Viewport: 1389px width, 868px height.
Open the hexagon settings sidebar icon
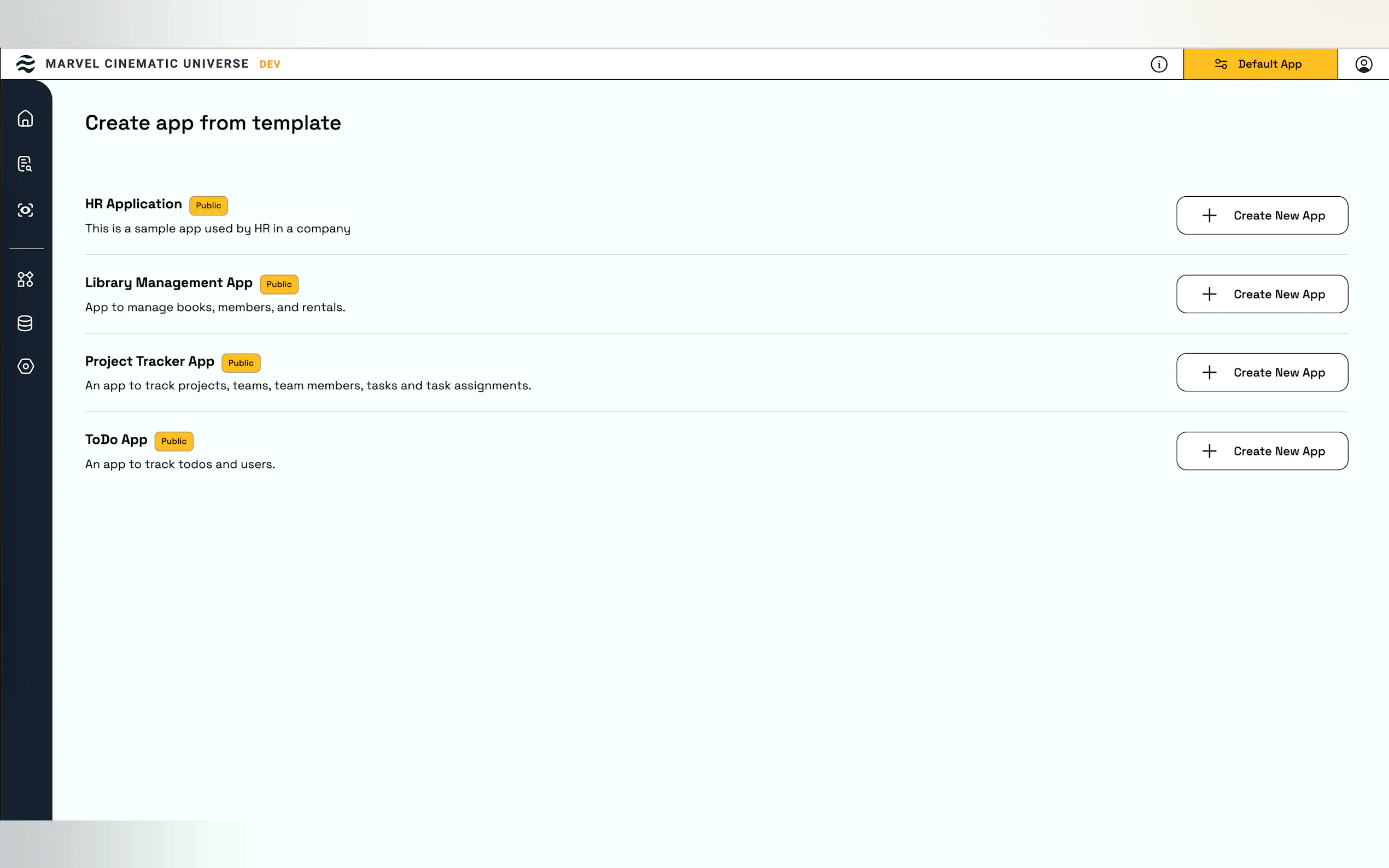25,366
